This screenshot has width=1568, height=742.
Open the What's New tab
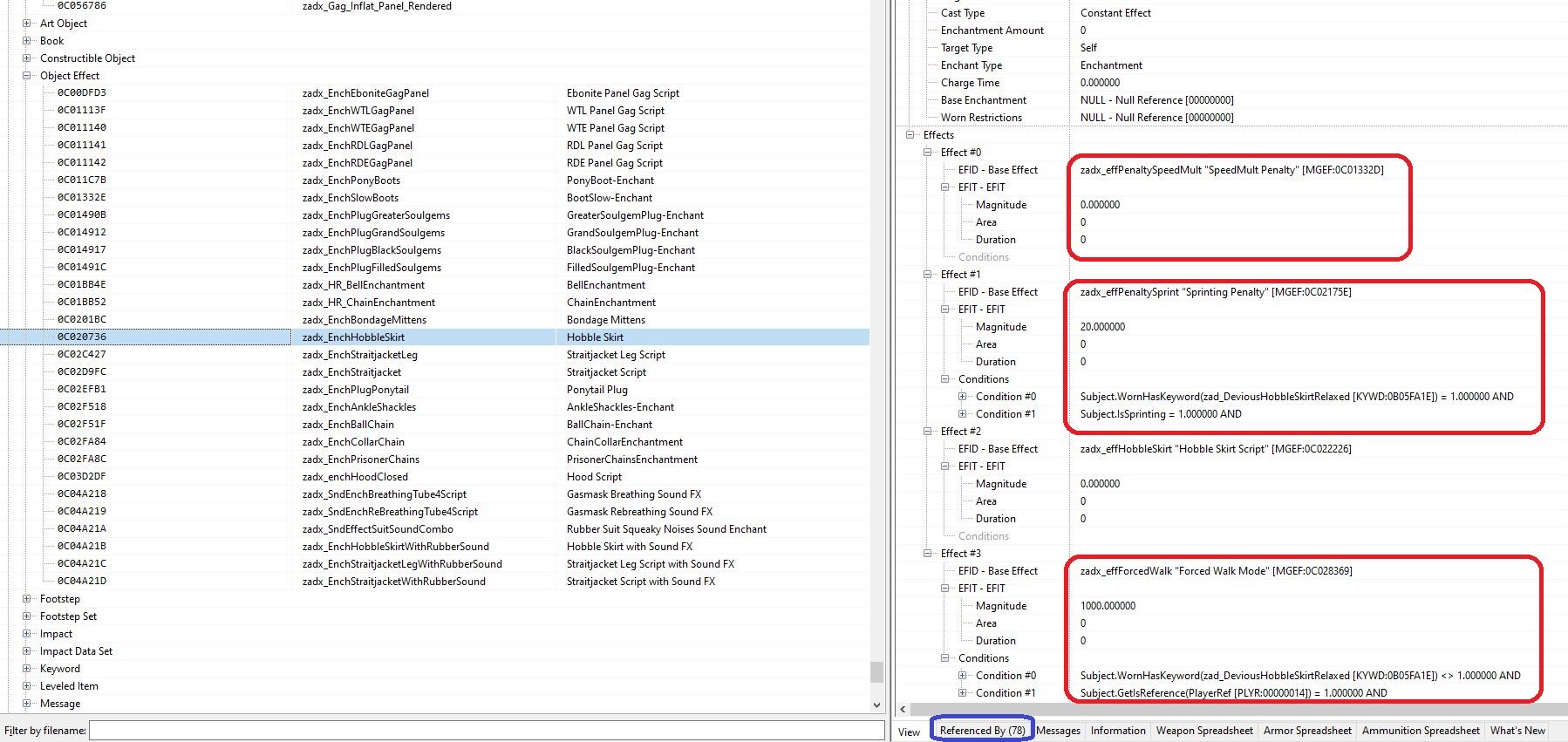coord(1517,731)
